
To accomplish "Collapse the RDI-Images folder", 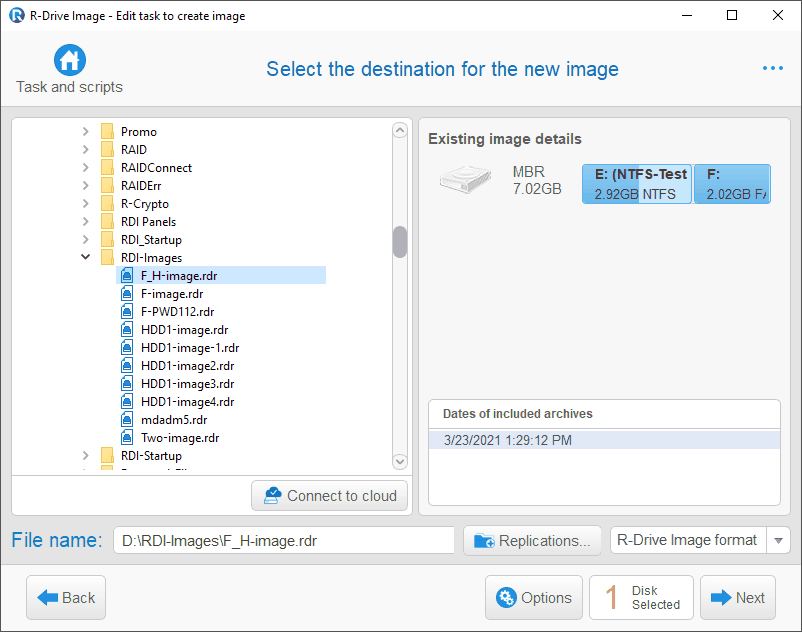I will click(85, 257).
